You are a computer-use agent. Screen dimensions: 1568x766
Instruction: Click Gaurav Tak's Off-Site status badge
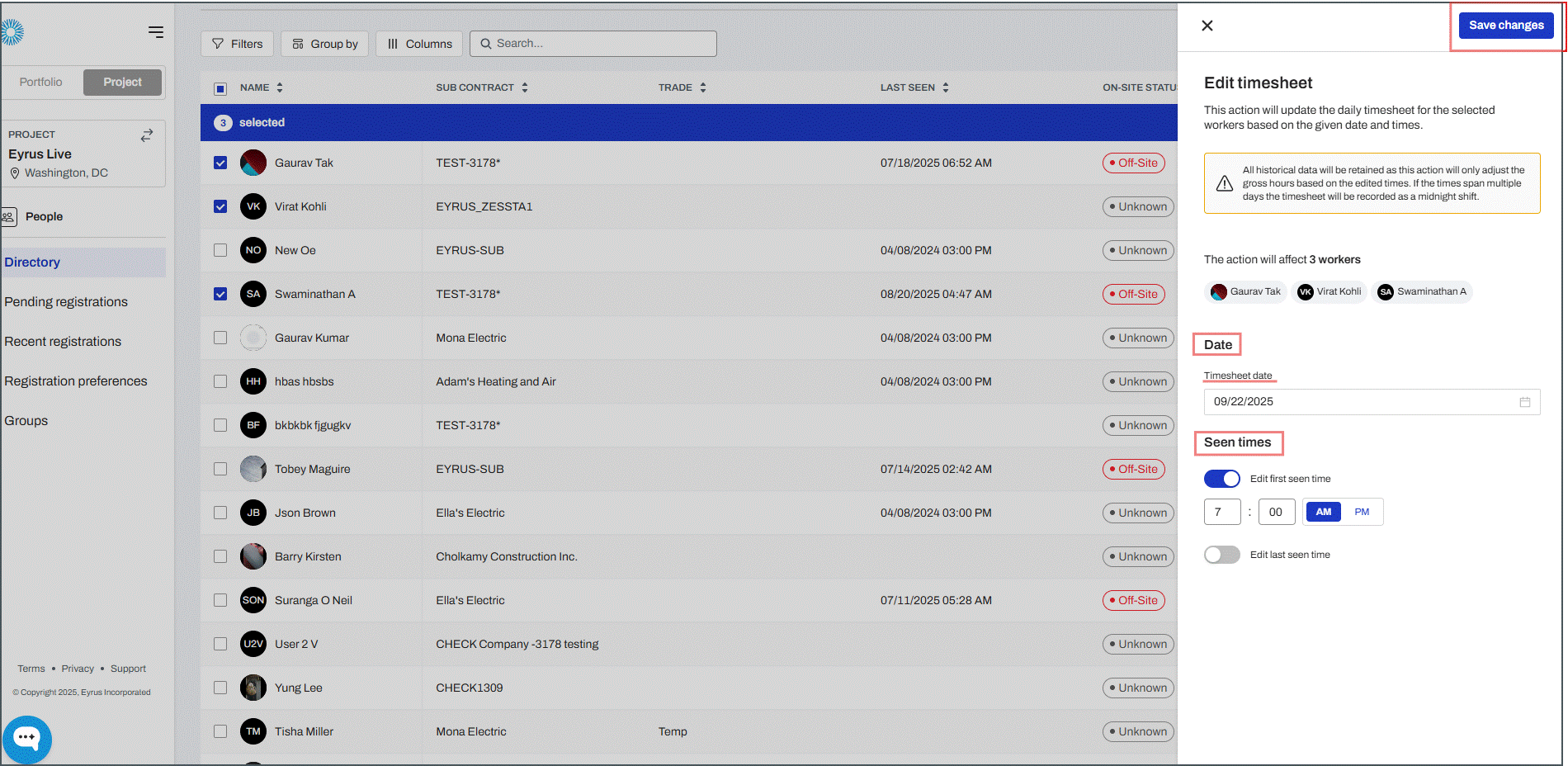point(1134,163)
